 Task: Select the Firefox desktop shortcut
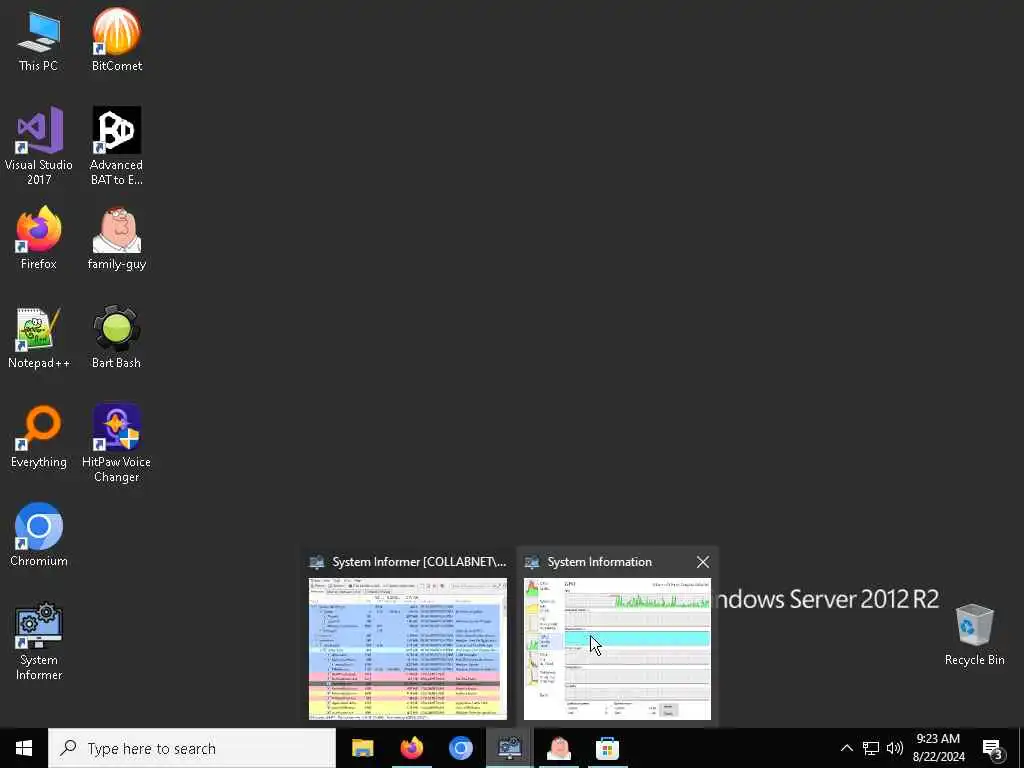click(38, 238)
